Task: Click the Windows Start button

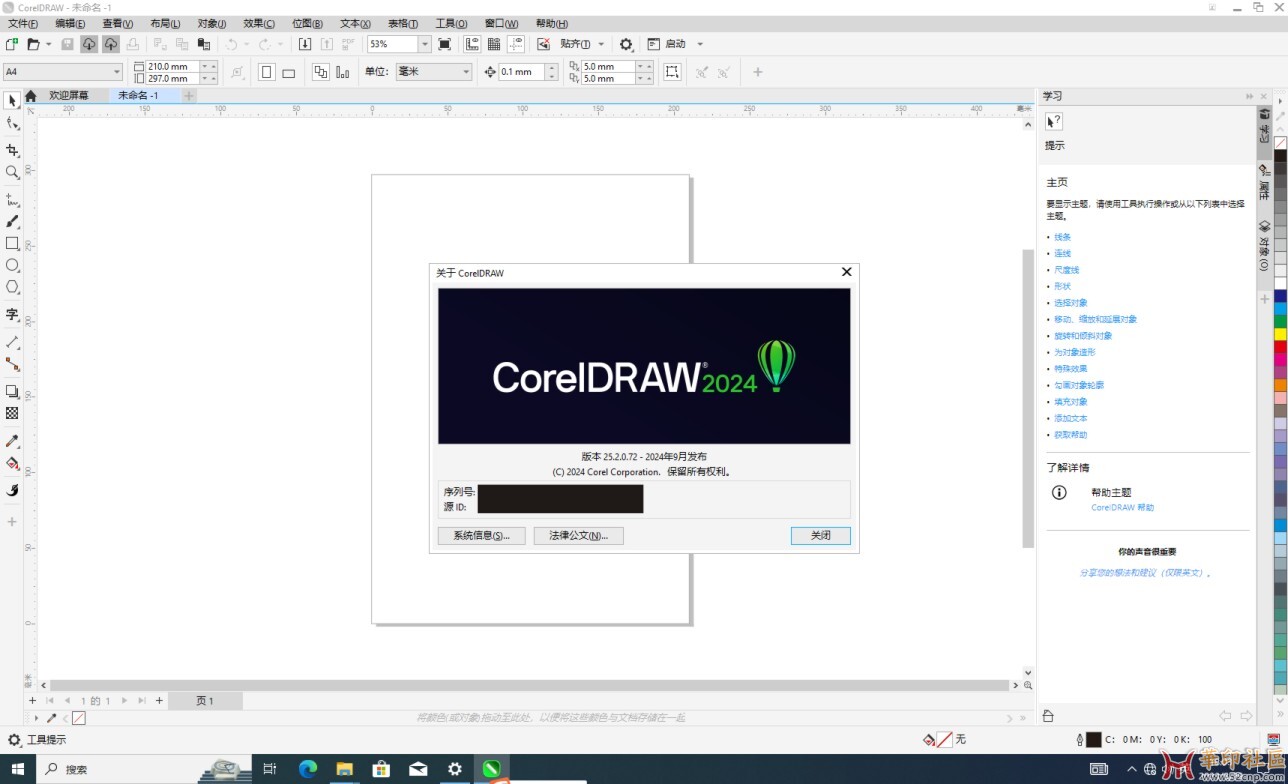Action: 18,769
